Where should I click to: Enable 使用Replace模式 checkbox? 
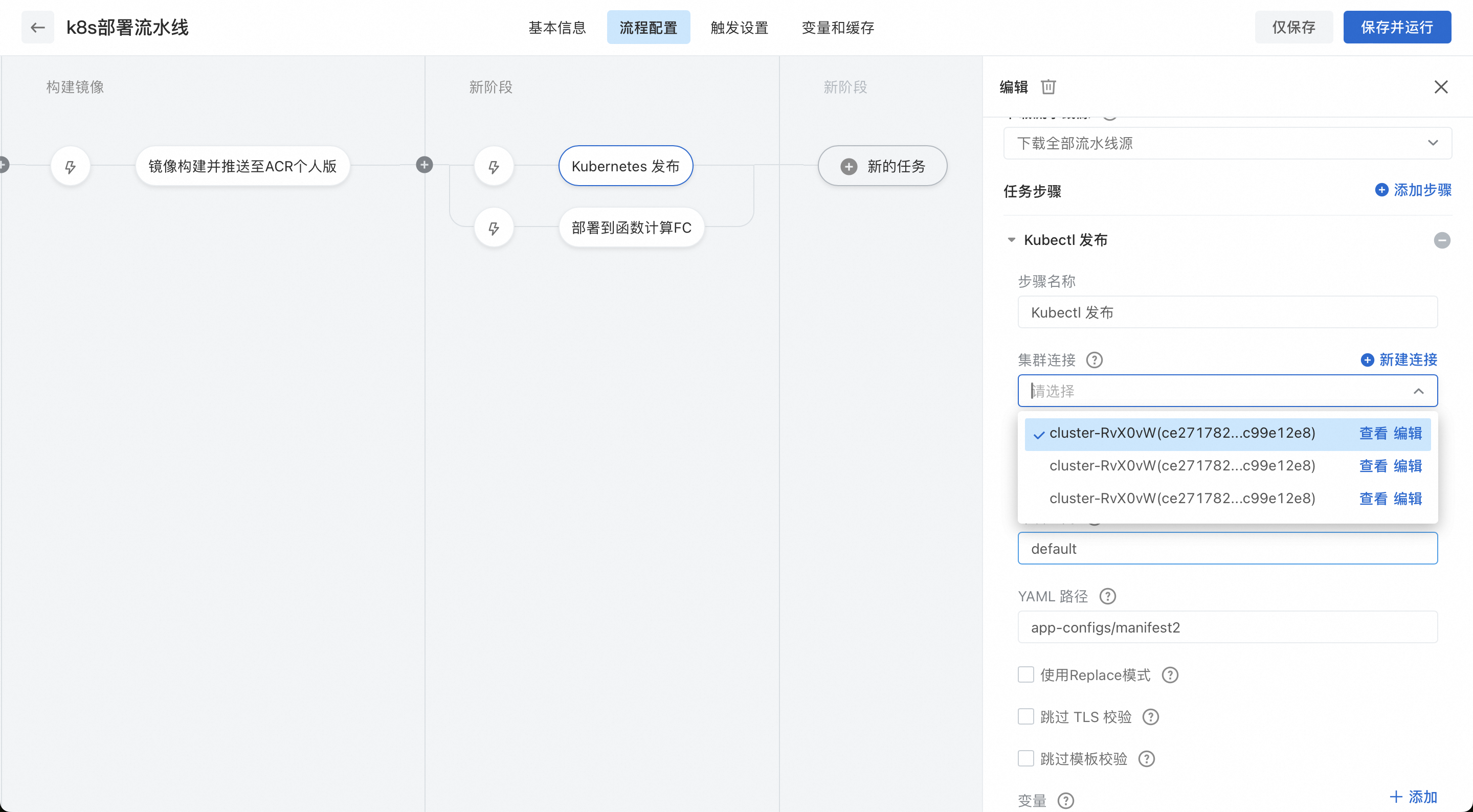1026,675
